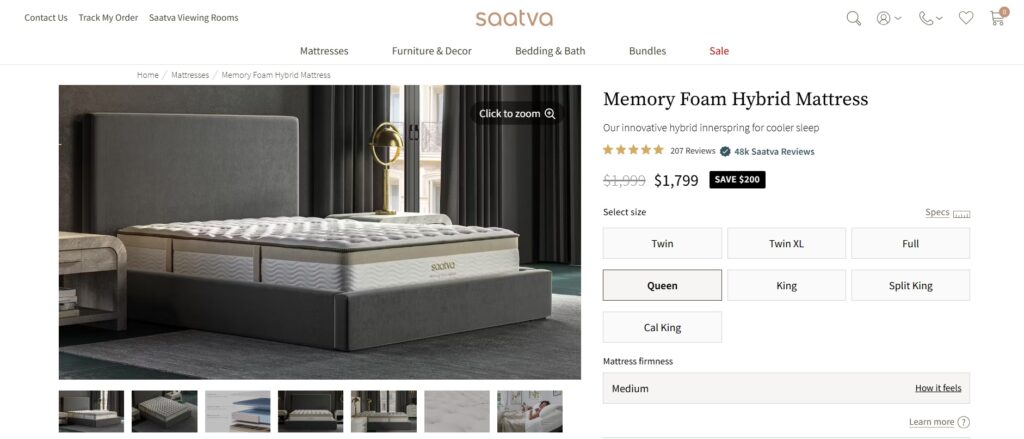Click the phone contact icon
The height and width of the screenshot is (439, 1024).
click(925, 18)
